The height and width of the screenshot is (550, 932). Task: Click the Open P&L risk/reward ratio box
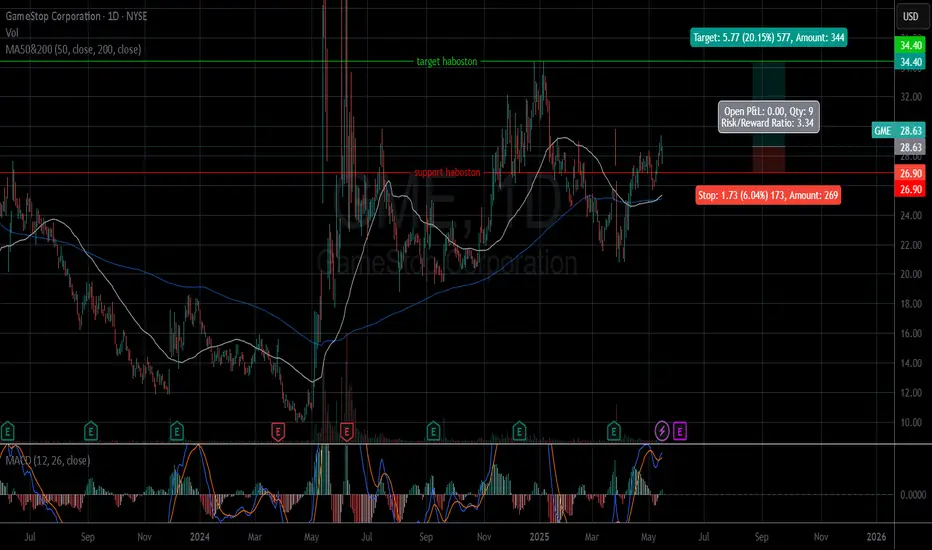click(x=769, y=117)
